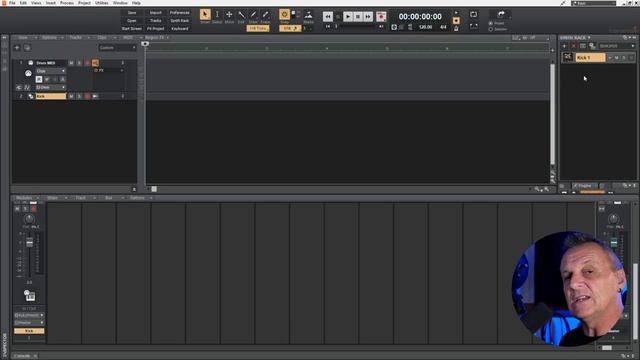The image size is (640, 360).
Task: Click the tempo value 120.00
Action: pyautogui.click(x=425, y=27)
